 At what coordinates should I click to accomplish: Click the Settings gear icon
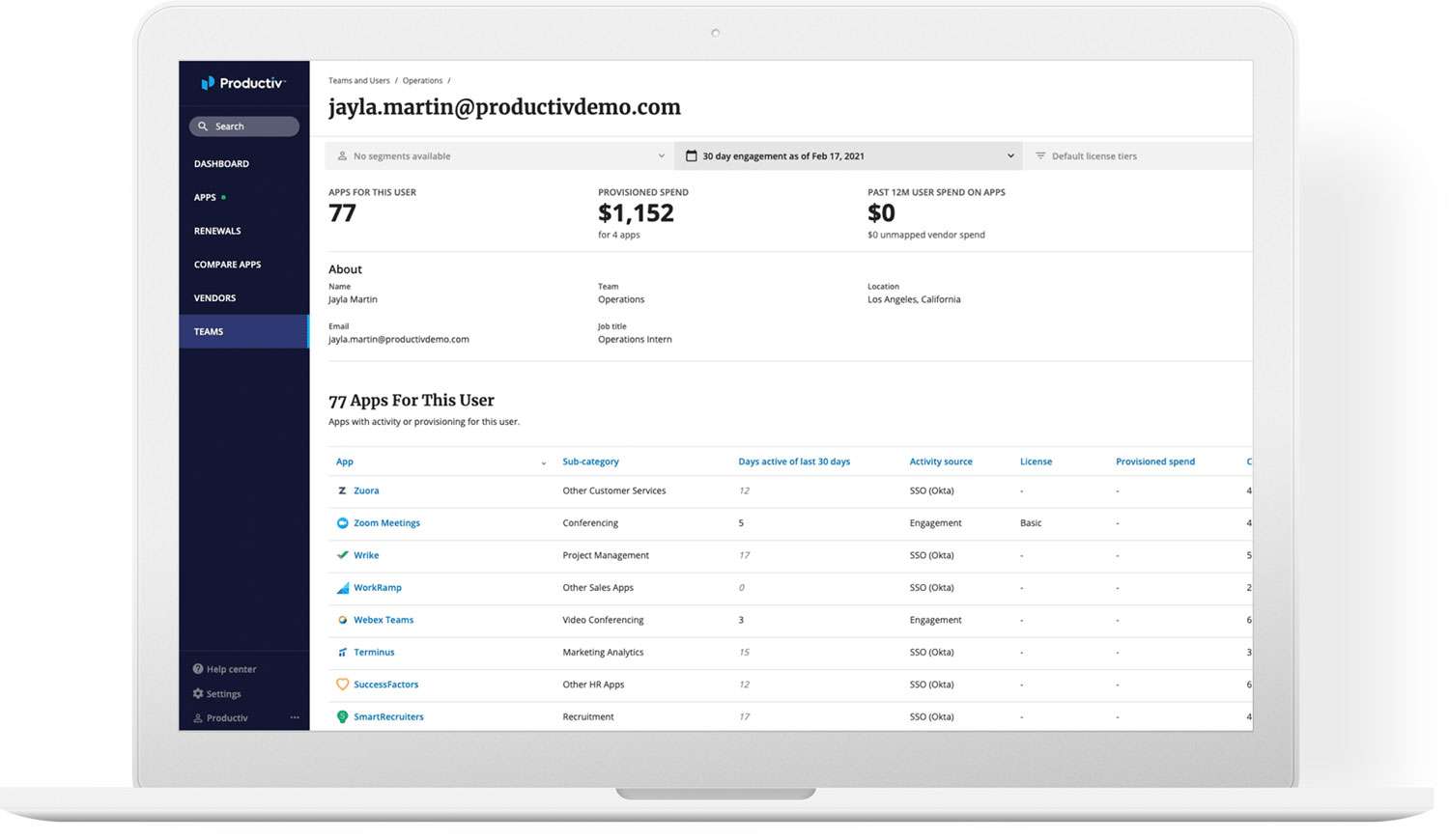(198, 694)
